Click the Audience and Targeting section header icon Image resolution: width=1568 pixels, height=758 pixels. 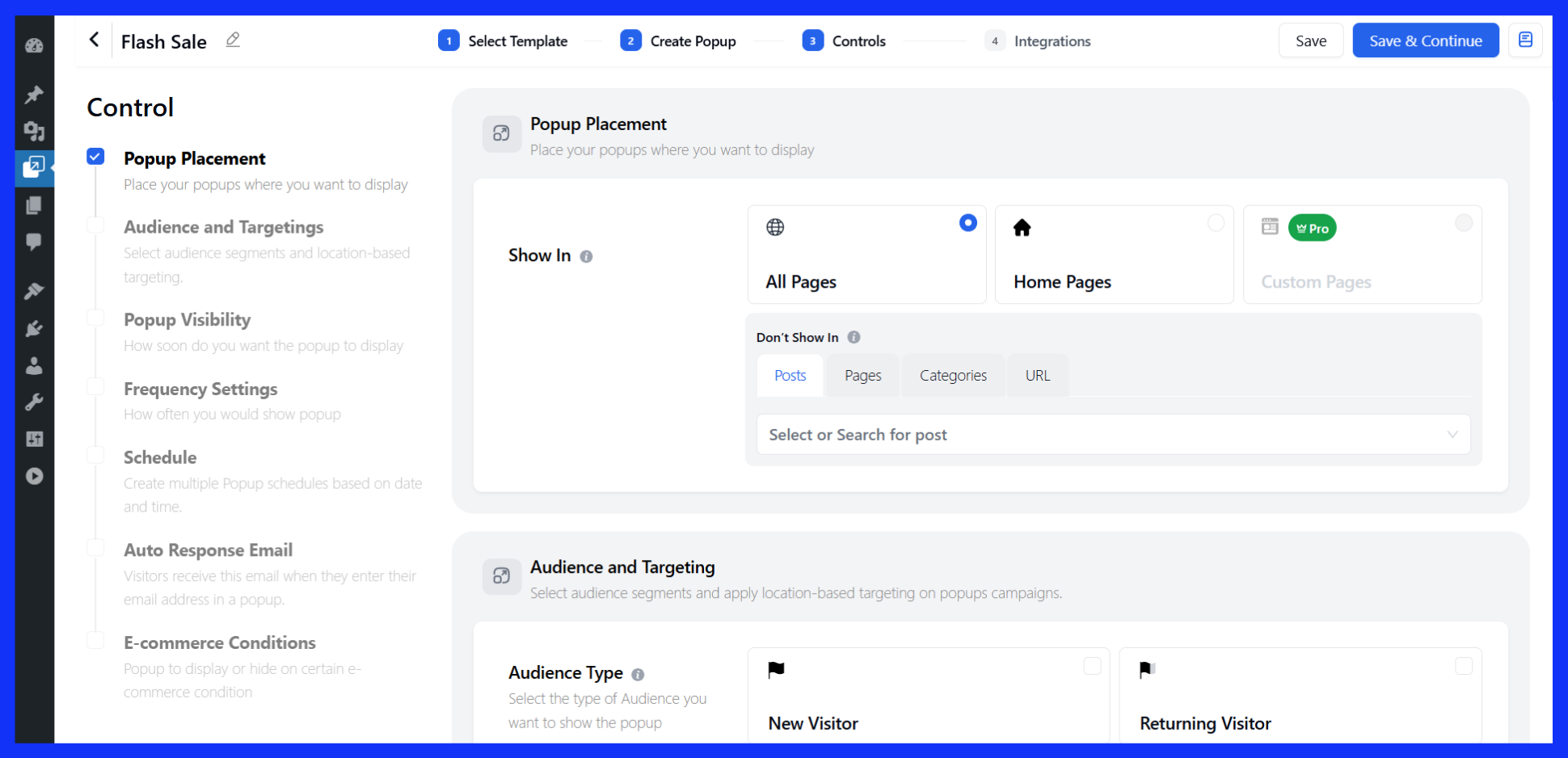[x=501, y=576]
